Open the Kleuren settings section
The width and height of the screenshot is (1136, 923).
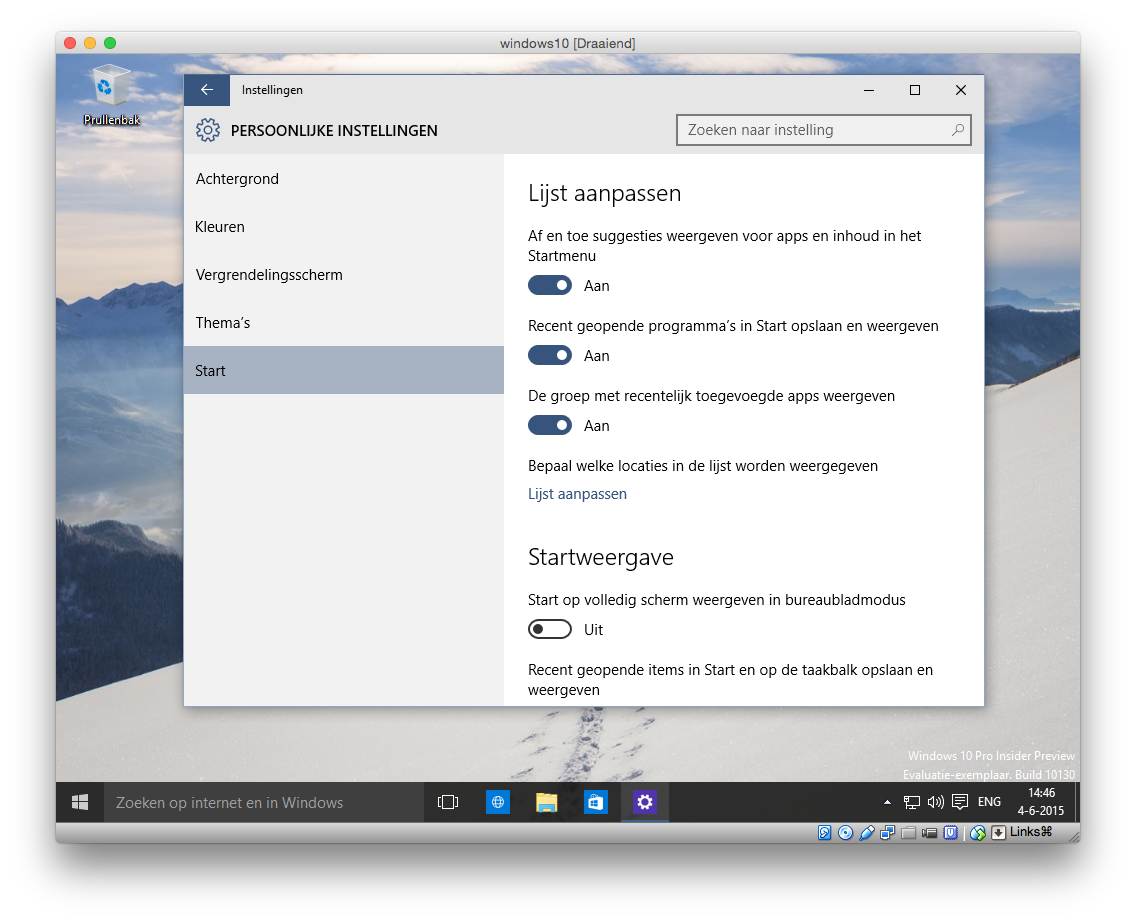221,227
